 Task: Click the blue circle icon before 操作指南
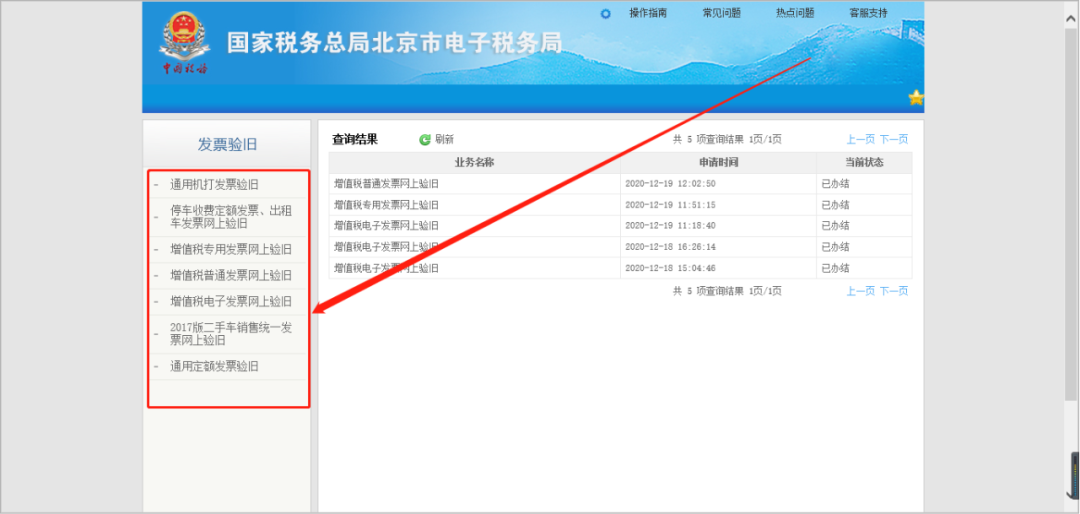(605, 13)
